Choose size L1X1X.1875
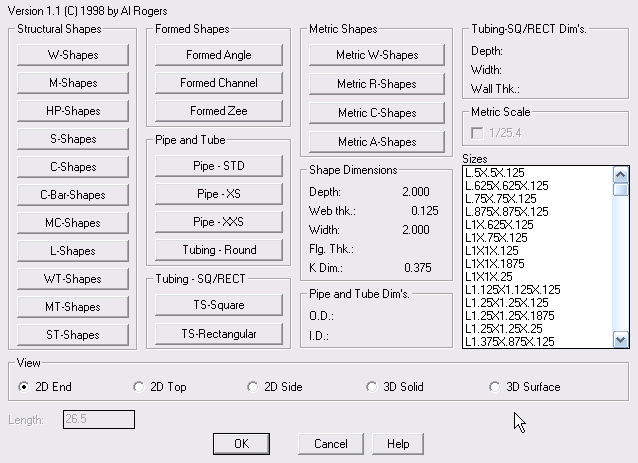The height and width of the screenshot is (463, 638). (537, 264)
